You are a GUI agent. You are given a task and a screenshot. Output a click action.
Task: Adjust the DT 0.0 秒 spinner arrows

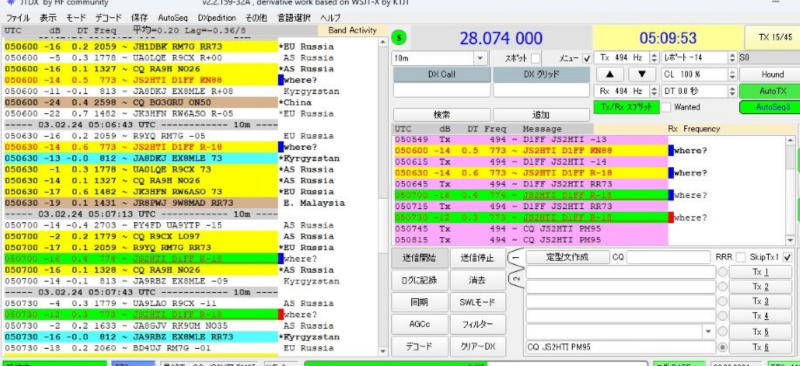click(733, 91)
